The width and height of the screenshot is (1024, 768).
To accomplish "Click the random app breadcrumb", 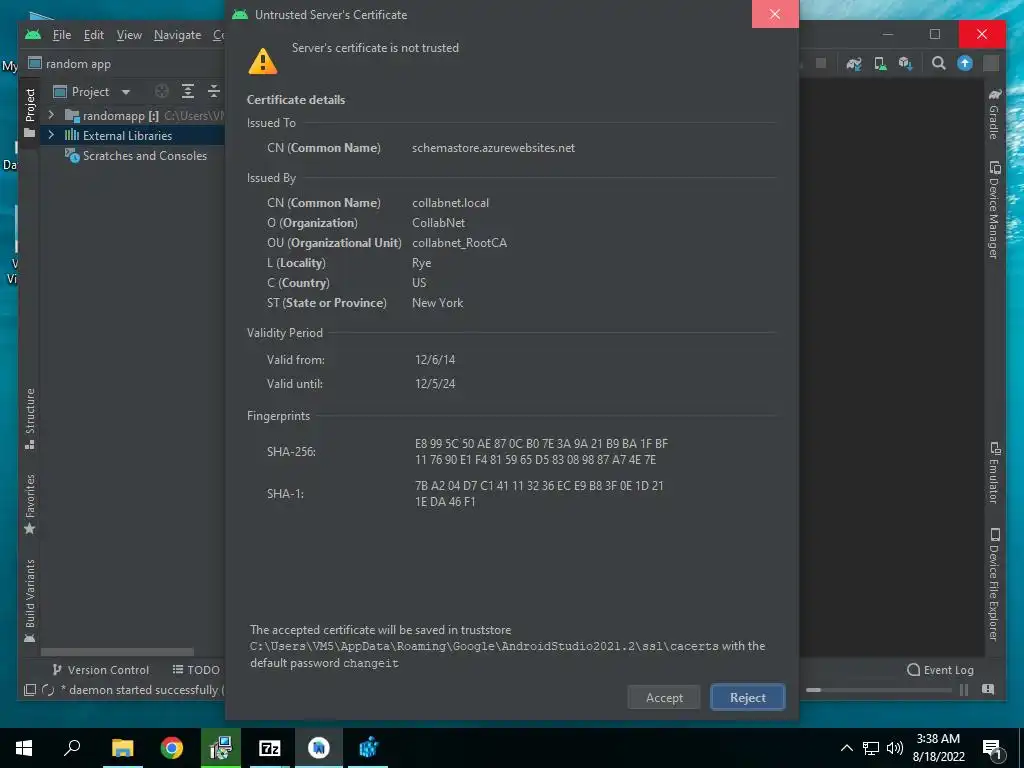I will [x=70, y=63].
